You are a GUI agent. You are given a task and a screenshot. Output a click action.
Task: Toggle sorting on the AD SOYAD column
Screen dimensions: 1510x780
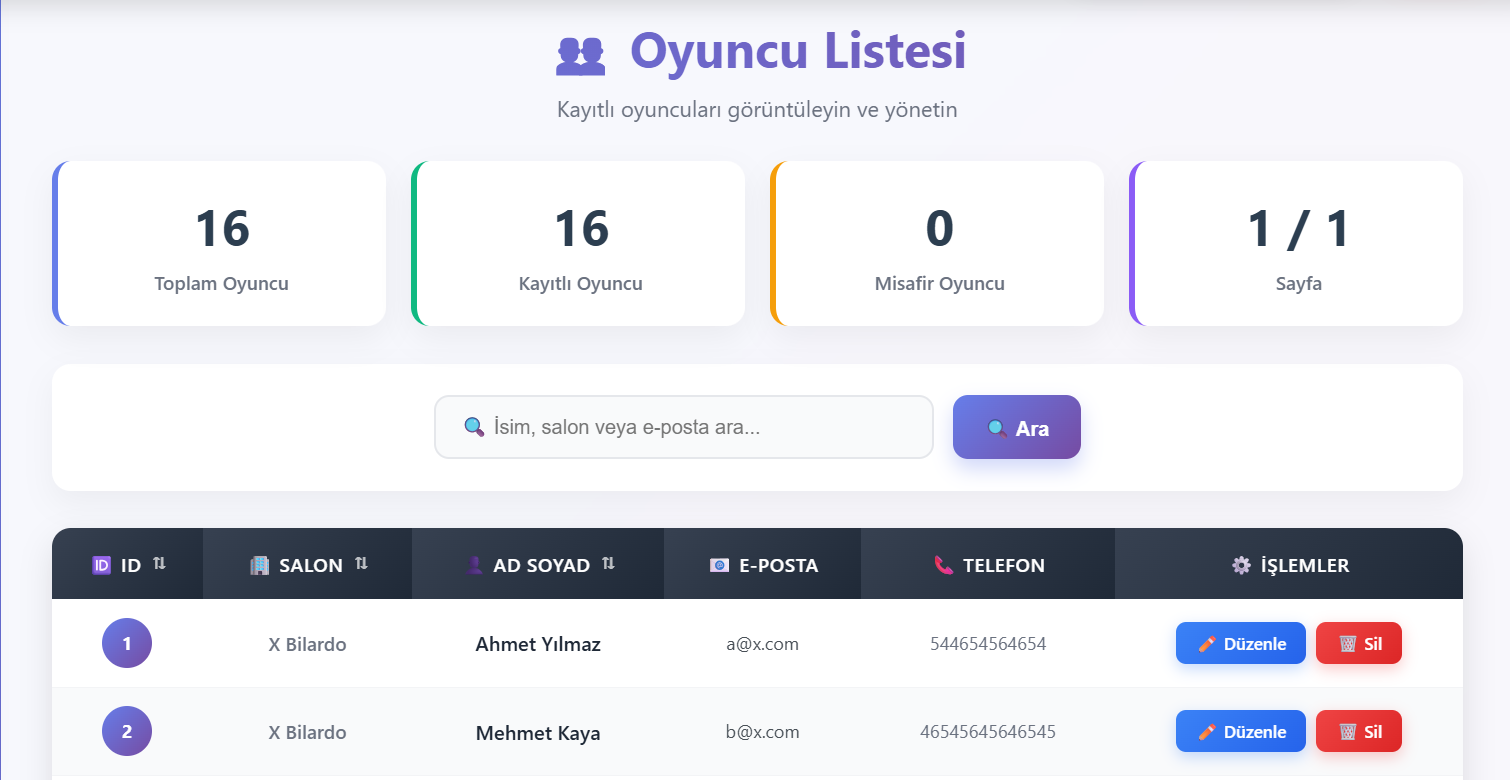click(607, 563)
